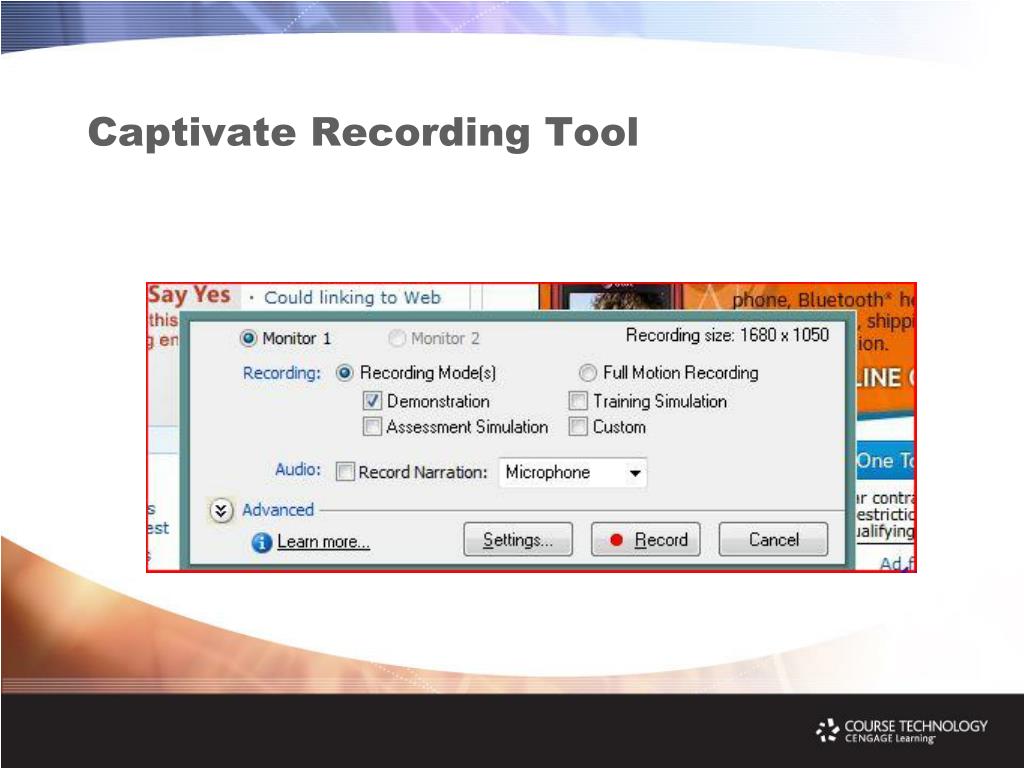Click the Recording size: 1680 x 1050 text

pos(727,335)
